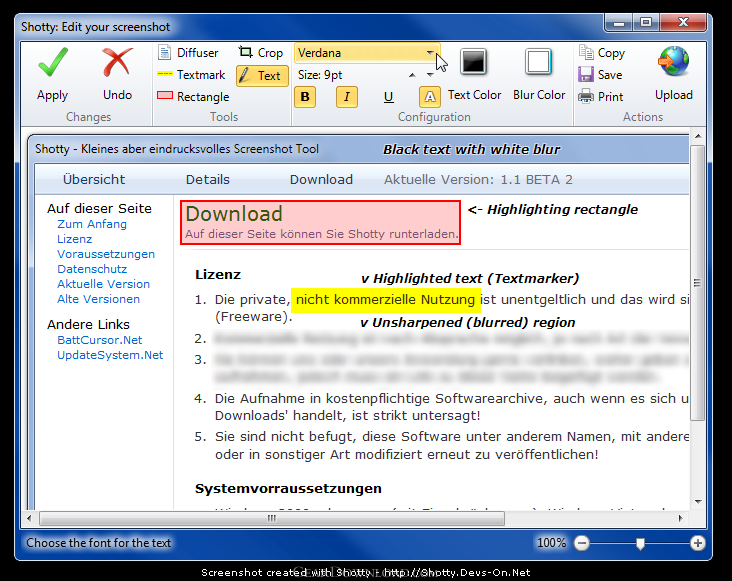
Task: Click the horizontal scrollbar thumb
Action: (x=272, y=518)
